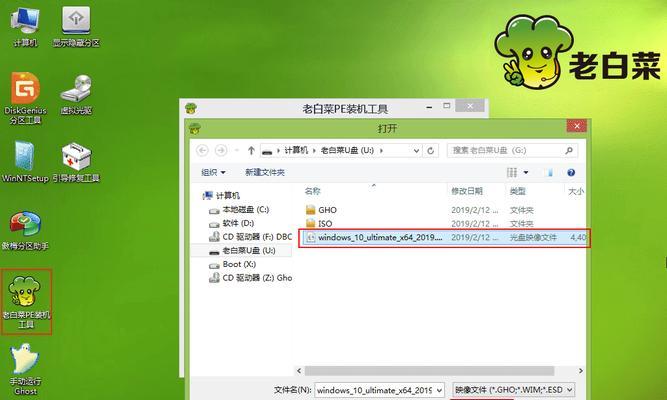
Task: Open the 文件名 combo box dropdown
Action: click(439, 390)
